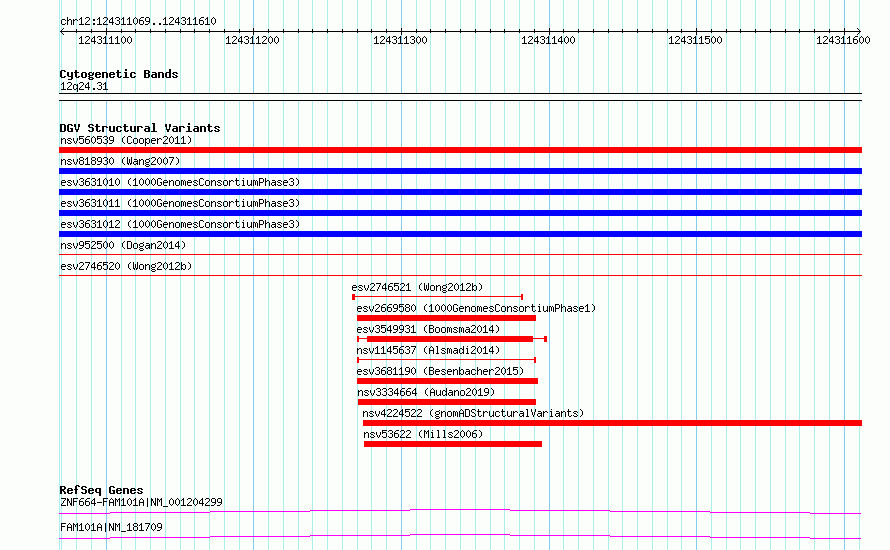Open variant nsv4224522 (gnomADStructuralVariants) label
890x550 pixels.
tap(473, 413)
